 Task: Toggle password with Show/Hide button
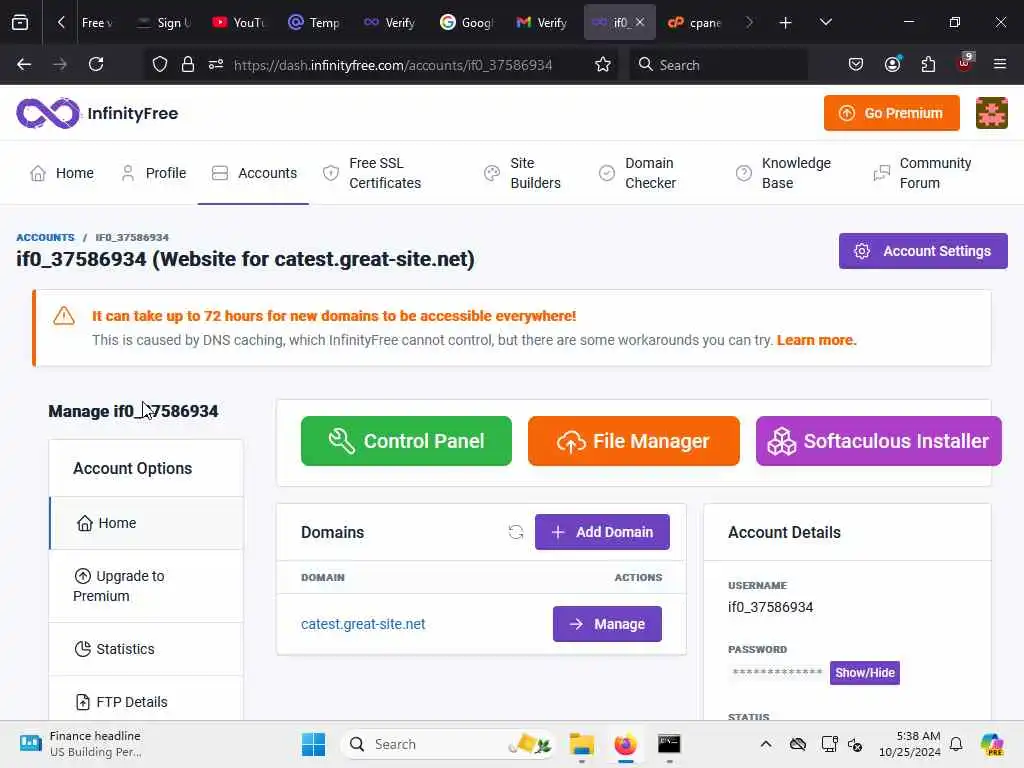click(x=865, y=673)
